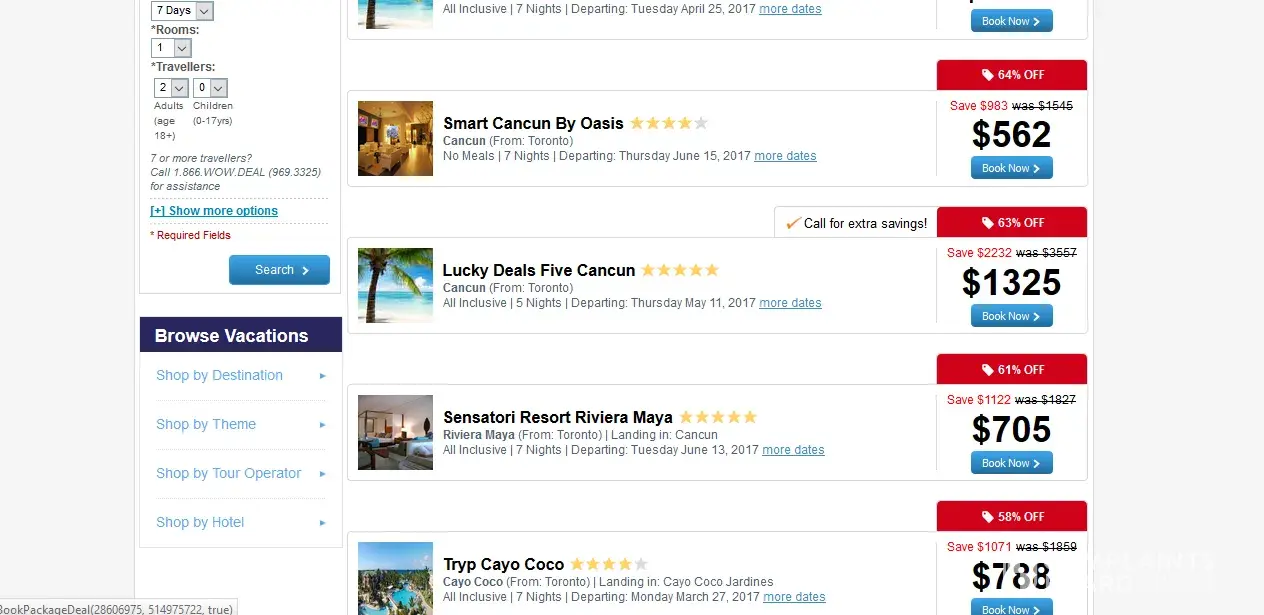This screenshot has height=615, width=1264.
Task: Click arrow beside Shop by Hotel
Action: [x=323, y=523]
